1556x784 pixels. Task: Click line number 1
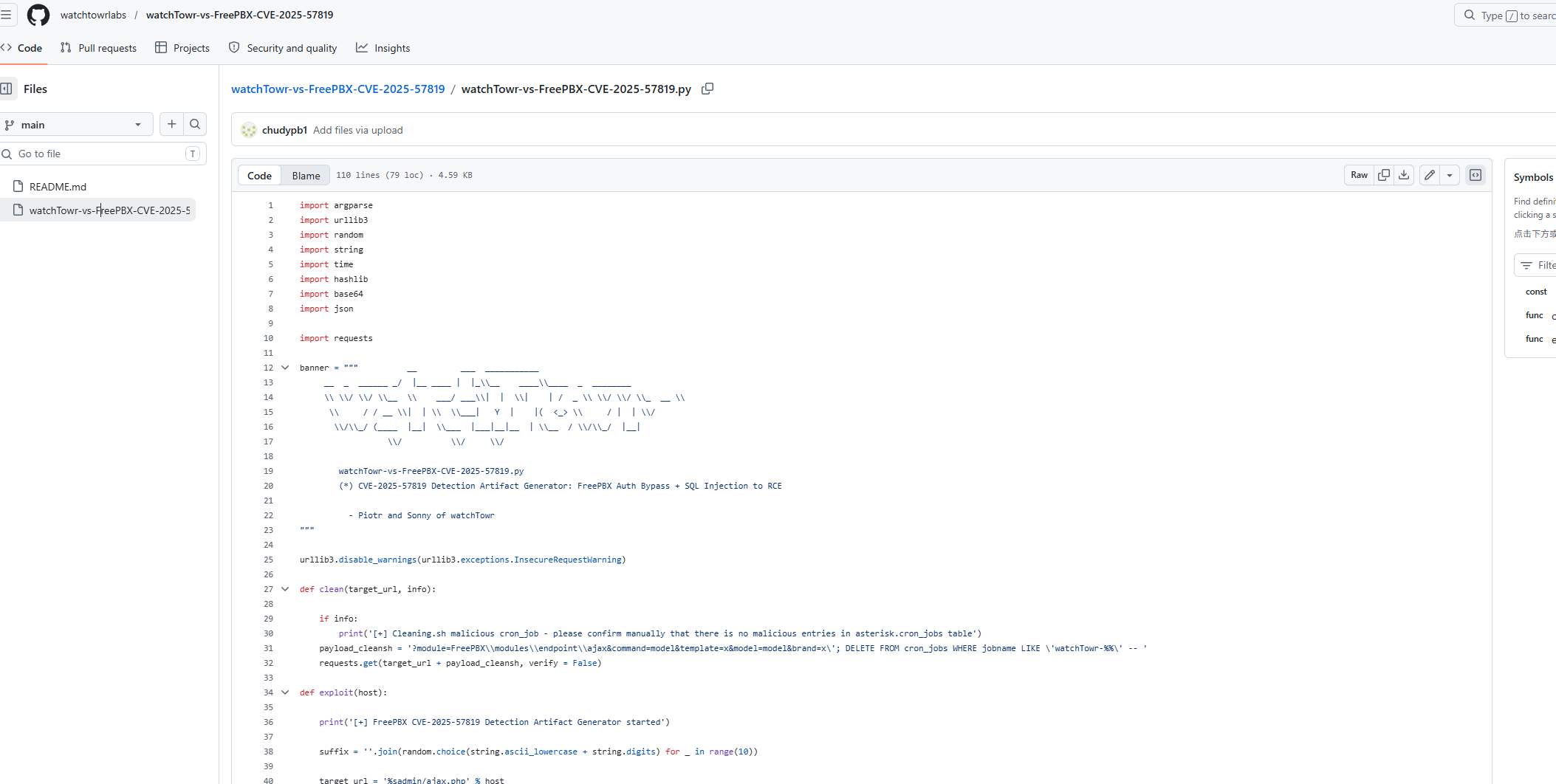[x=270, y=205]
